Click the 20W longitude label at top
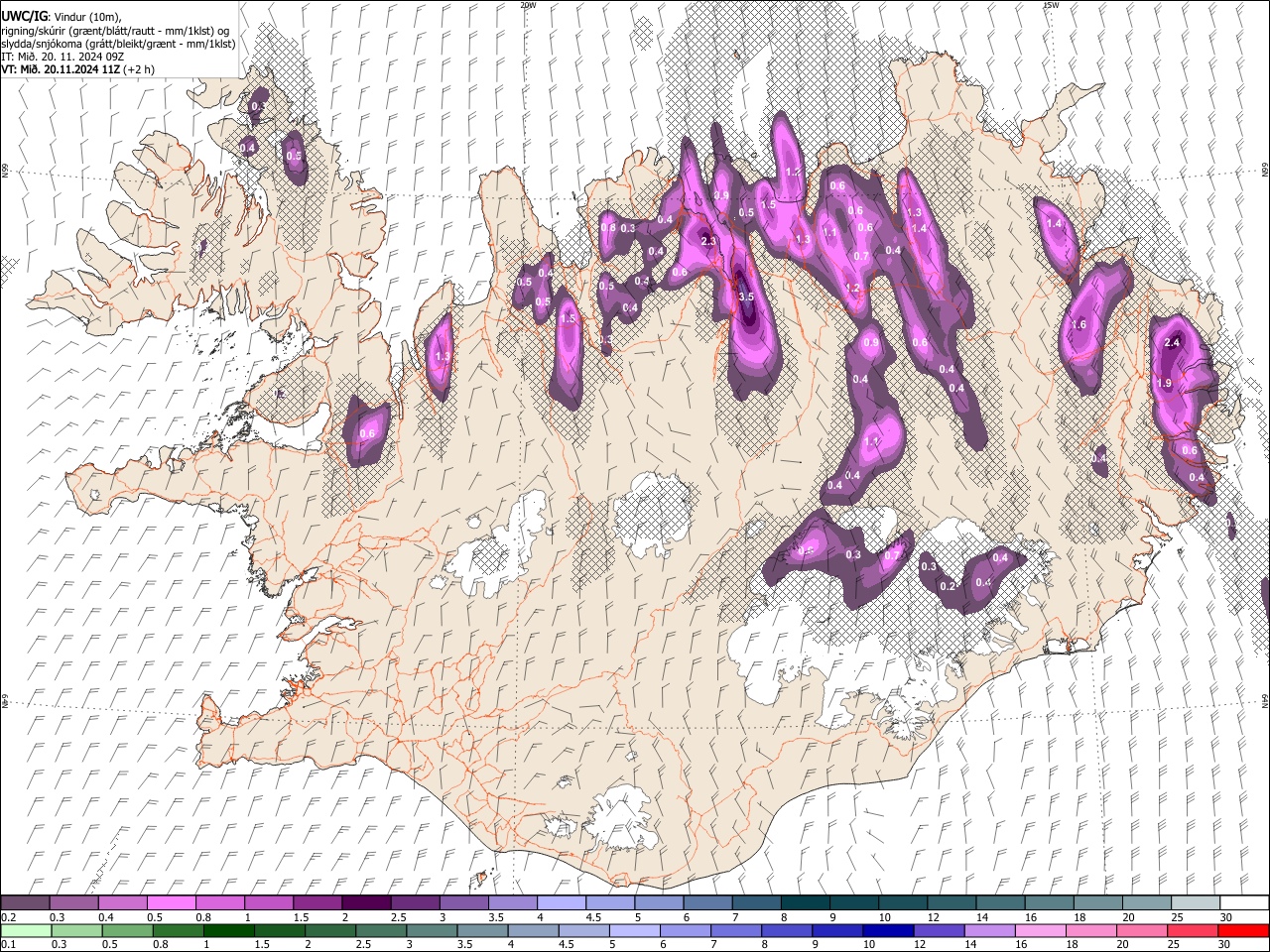Viewport: 1270px width, 952px height. (x=528, y=5)
